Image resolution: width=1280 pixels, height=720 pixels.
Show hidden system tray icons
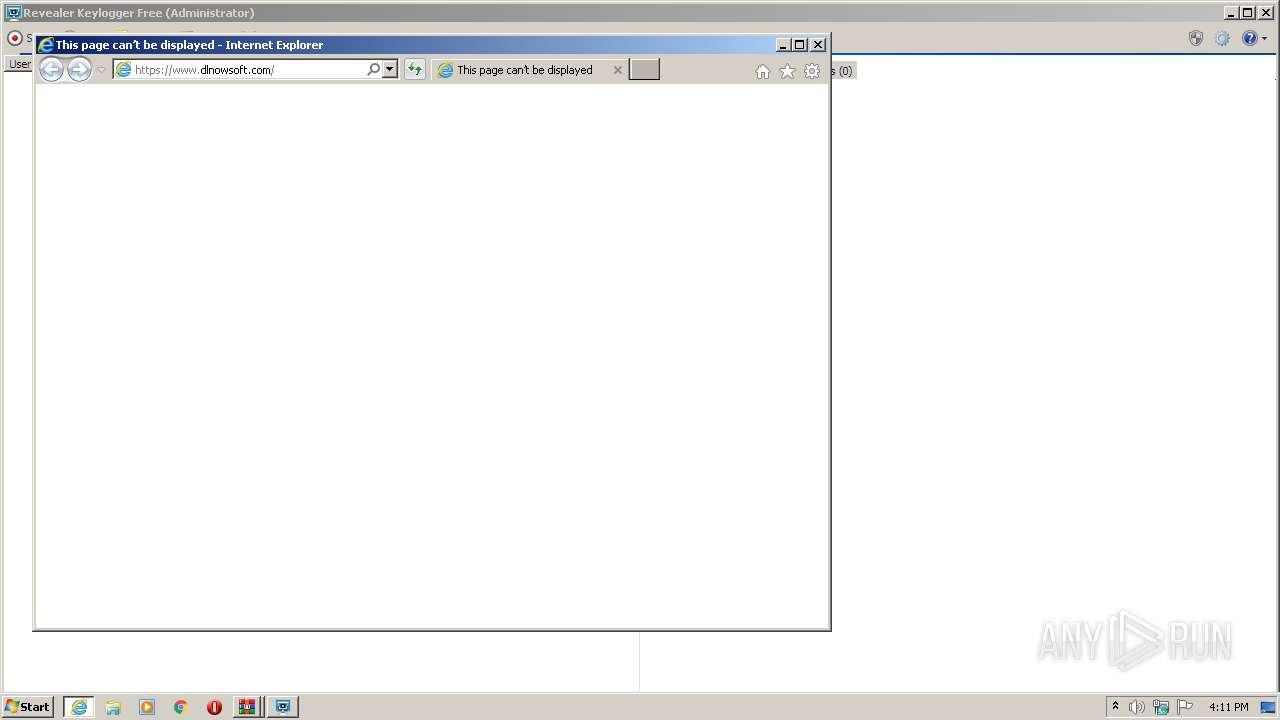pos(1115,706)
